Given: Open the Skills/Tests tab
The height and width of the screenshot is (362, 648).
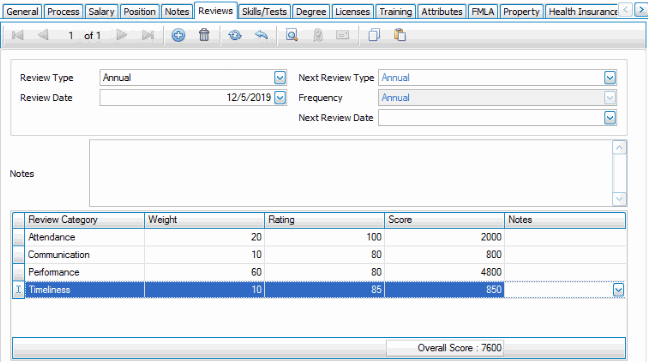Looking at the screenshot, I should point(264,12).
